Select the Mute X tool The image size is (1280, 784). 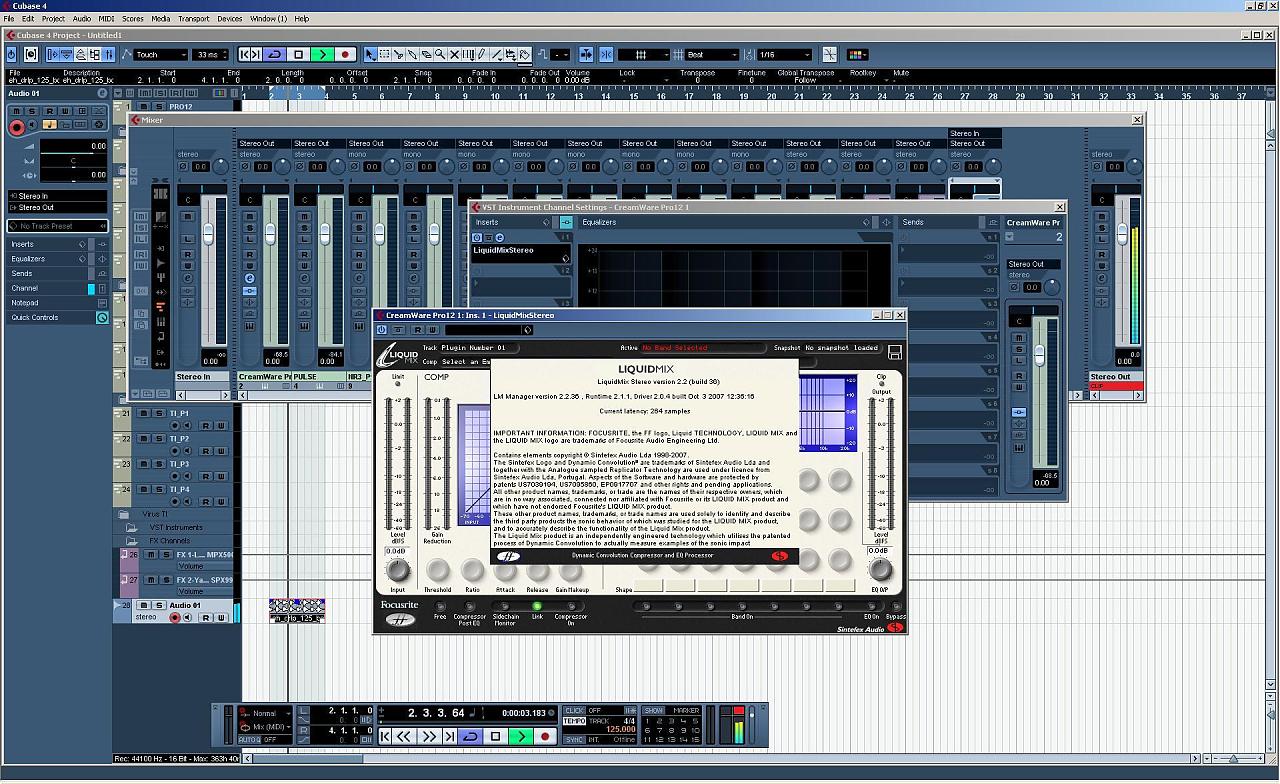(x=454, y=54)
